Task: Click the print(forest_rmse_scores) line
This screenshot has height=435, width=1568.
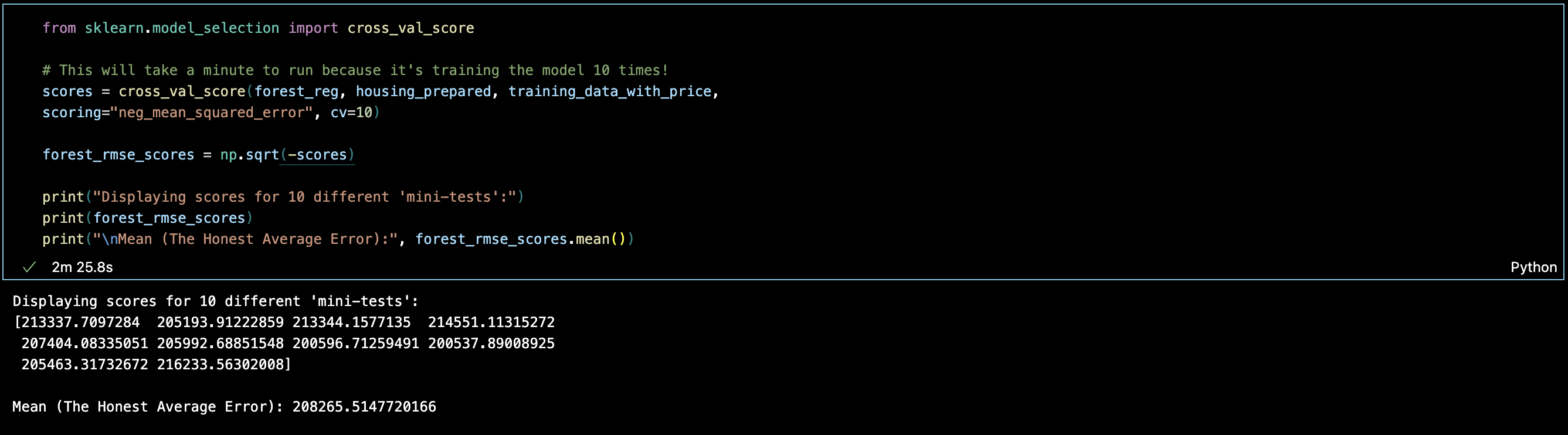Action: (147, 218)
